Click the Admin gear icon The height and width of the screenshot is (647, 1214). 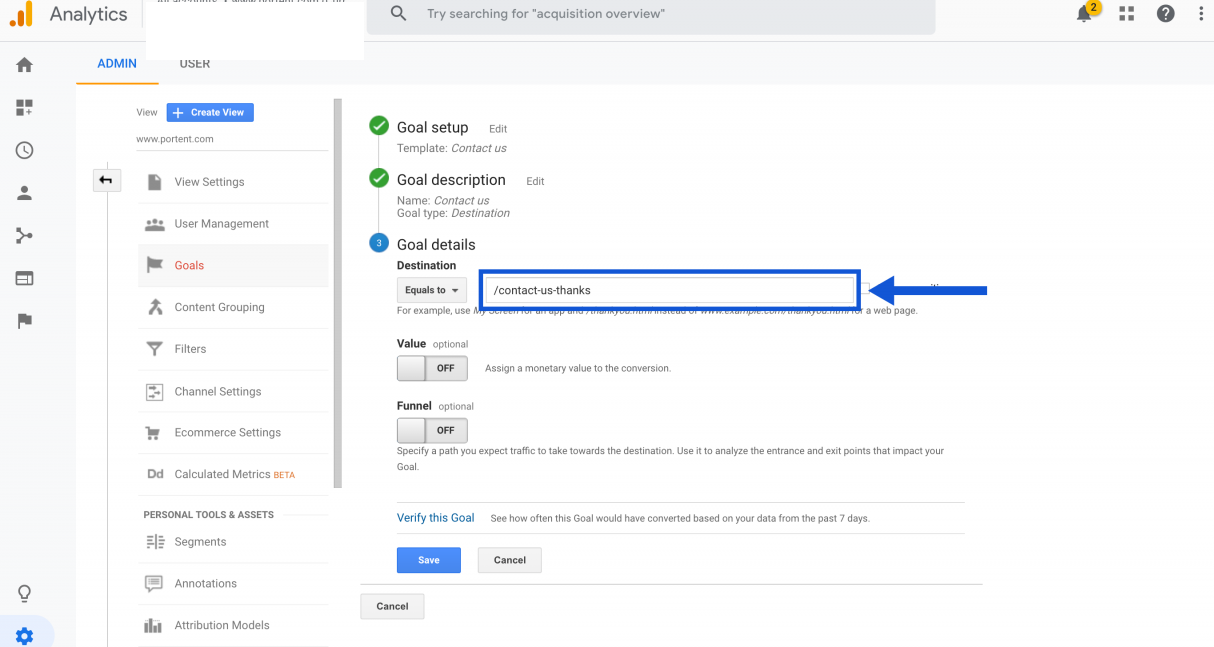coord(24,636)
